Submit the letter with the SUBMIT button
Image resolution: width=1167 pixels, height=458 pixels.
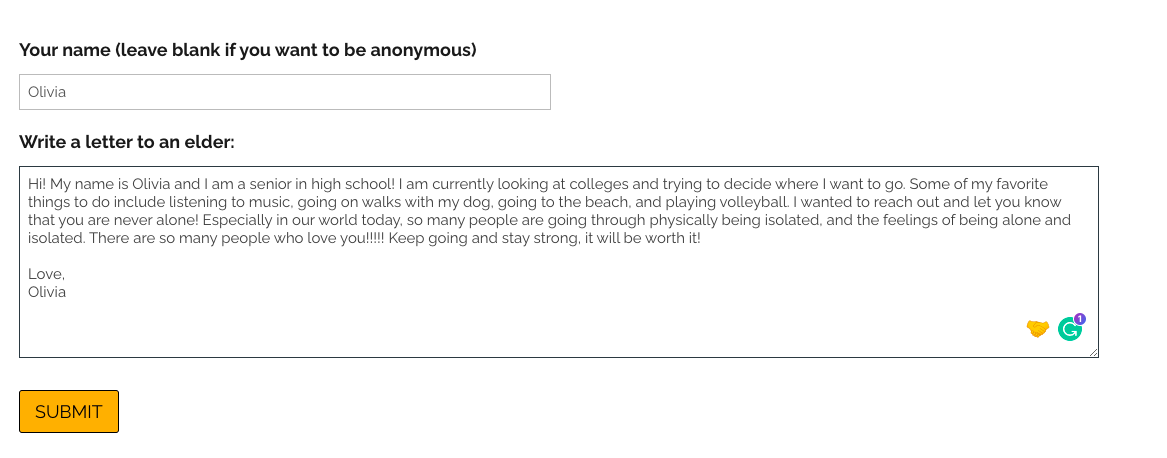point(68,411)
